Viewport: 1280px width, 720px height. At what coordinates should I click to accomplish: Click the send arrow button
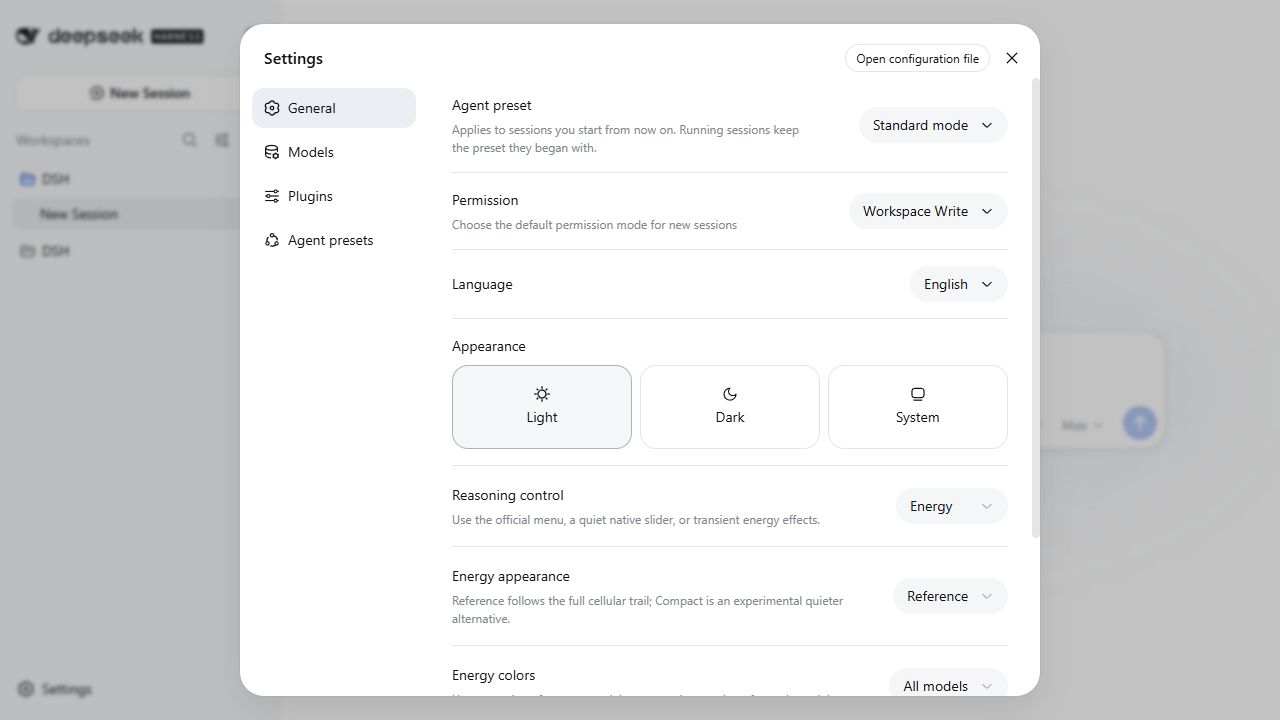[x=1139, y=423]
